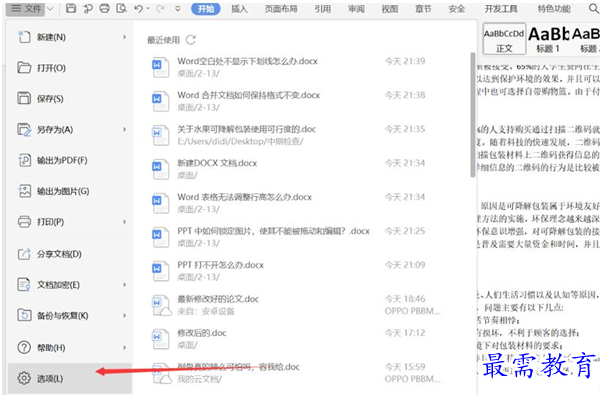Expand the 打印(P) submenu arrow
The image size is (604, 397).
click(124, 222)
